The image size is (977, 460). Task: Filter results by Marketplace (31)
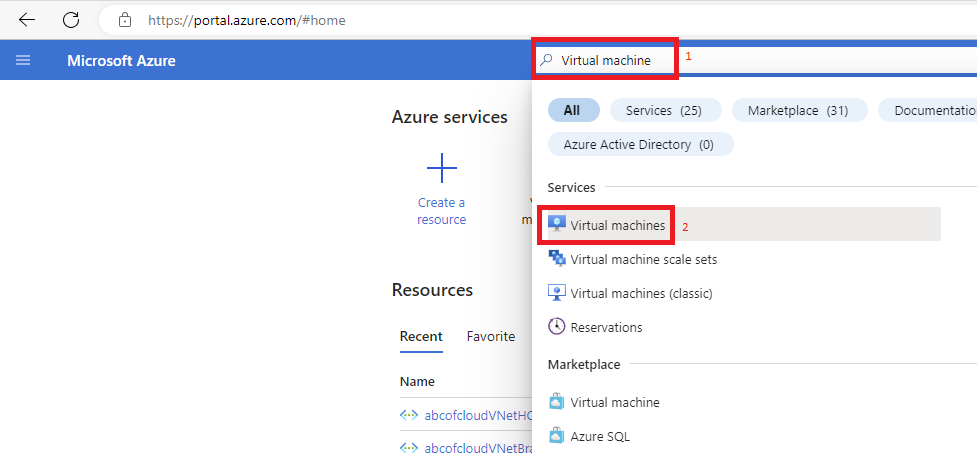799,110
